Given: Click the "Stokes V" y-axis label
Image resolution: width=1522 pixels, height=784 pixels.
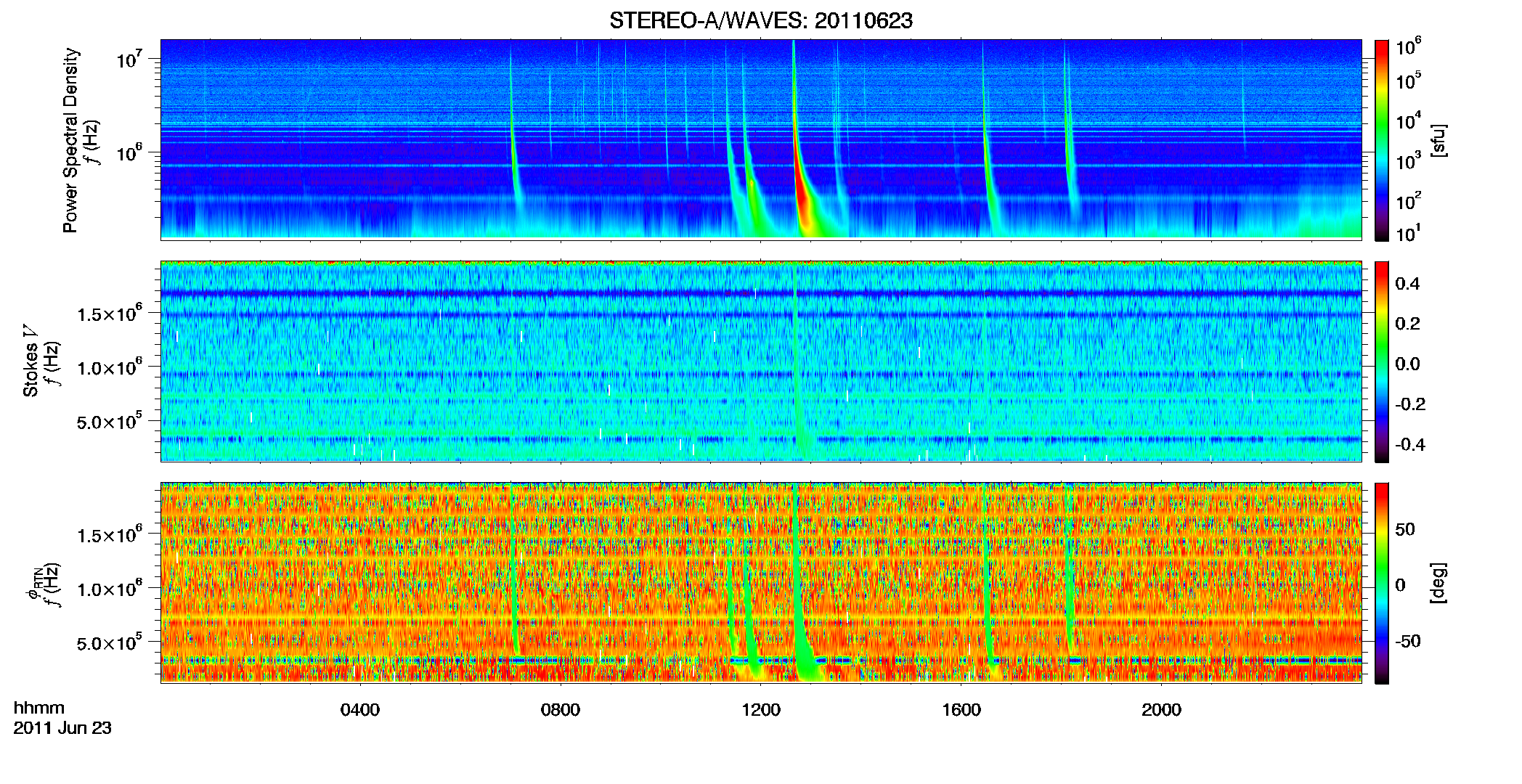Looking at the screenshot, I should (x=31, y=361).
